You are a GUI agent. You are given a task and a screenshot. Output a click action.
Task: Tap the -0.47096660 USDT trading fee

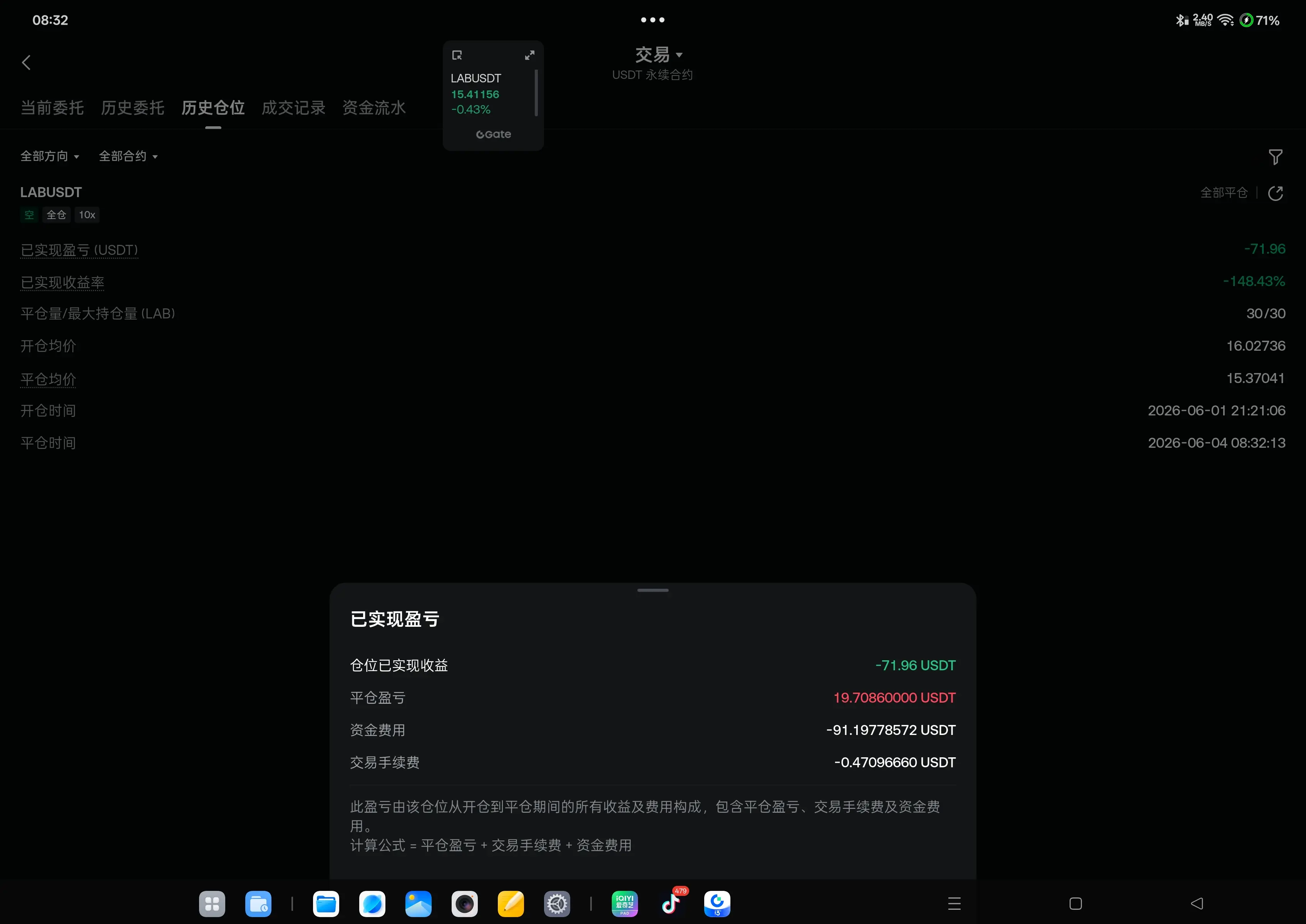point(894,763)
